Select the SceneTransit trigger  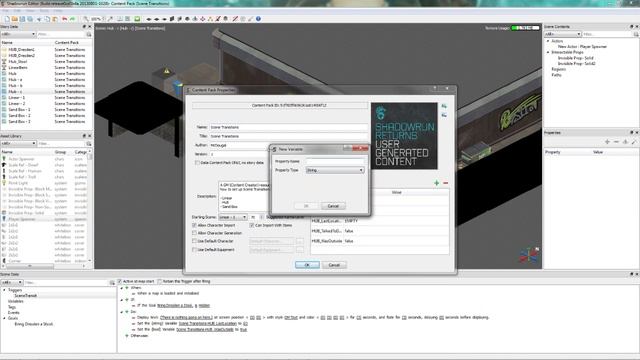(x=25, y=296)
